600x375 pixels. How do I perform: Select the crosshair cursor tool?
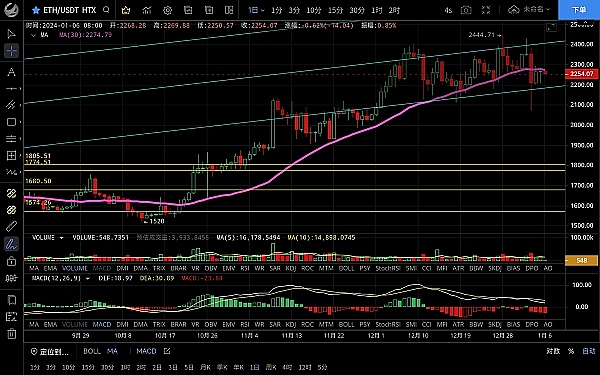click(11, 51)
